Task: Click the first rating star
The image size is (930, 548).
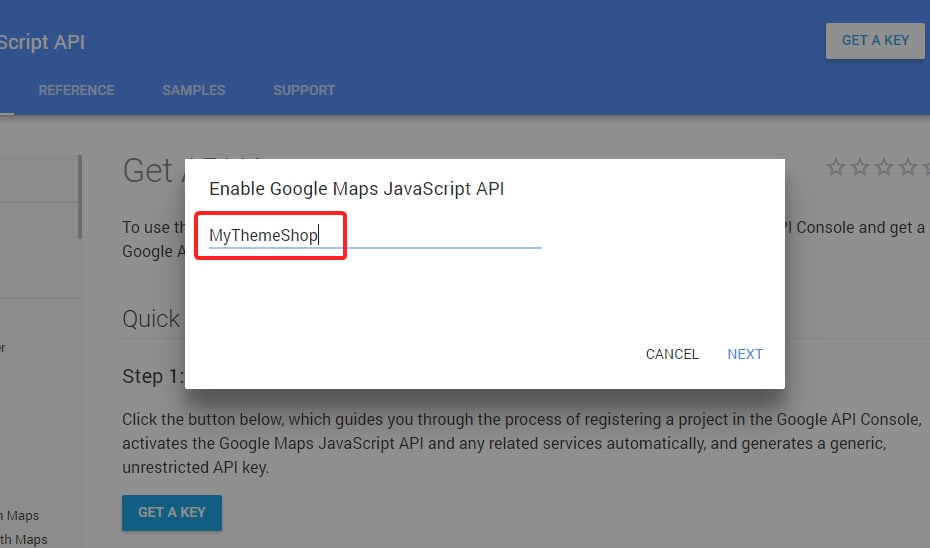Action: [836, 167]
